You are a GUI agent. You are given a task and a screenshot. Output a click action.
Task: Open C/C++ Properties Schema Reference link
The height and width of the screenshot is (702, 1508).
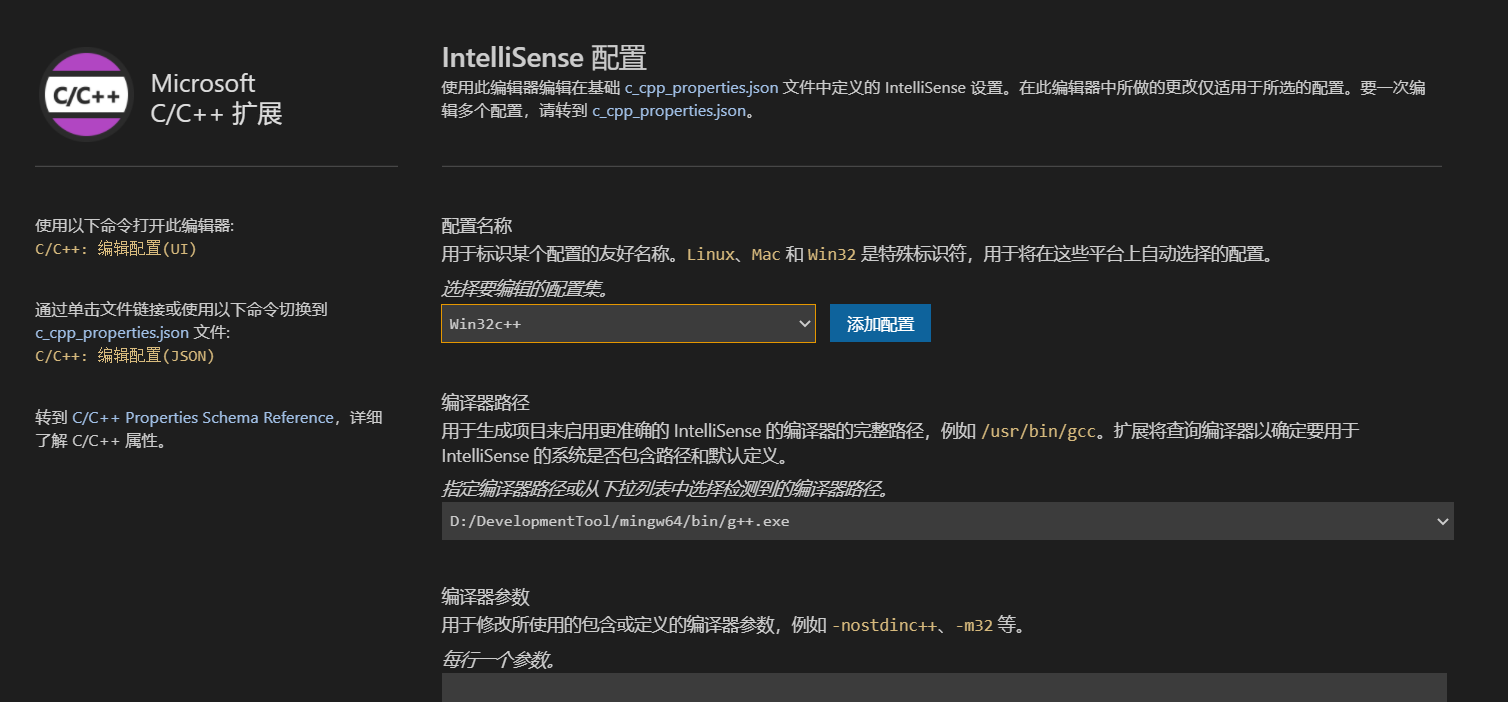(x=203, y=417)
